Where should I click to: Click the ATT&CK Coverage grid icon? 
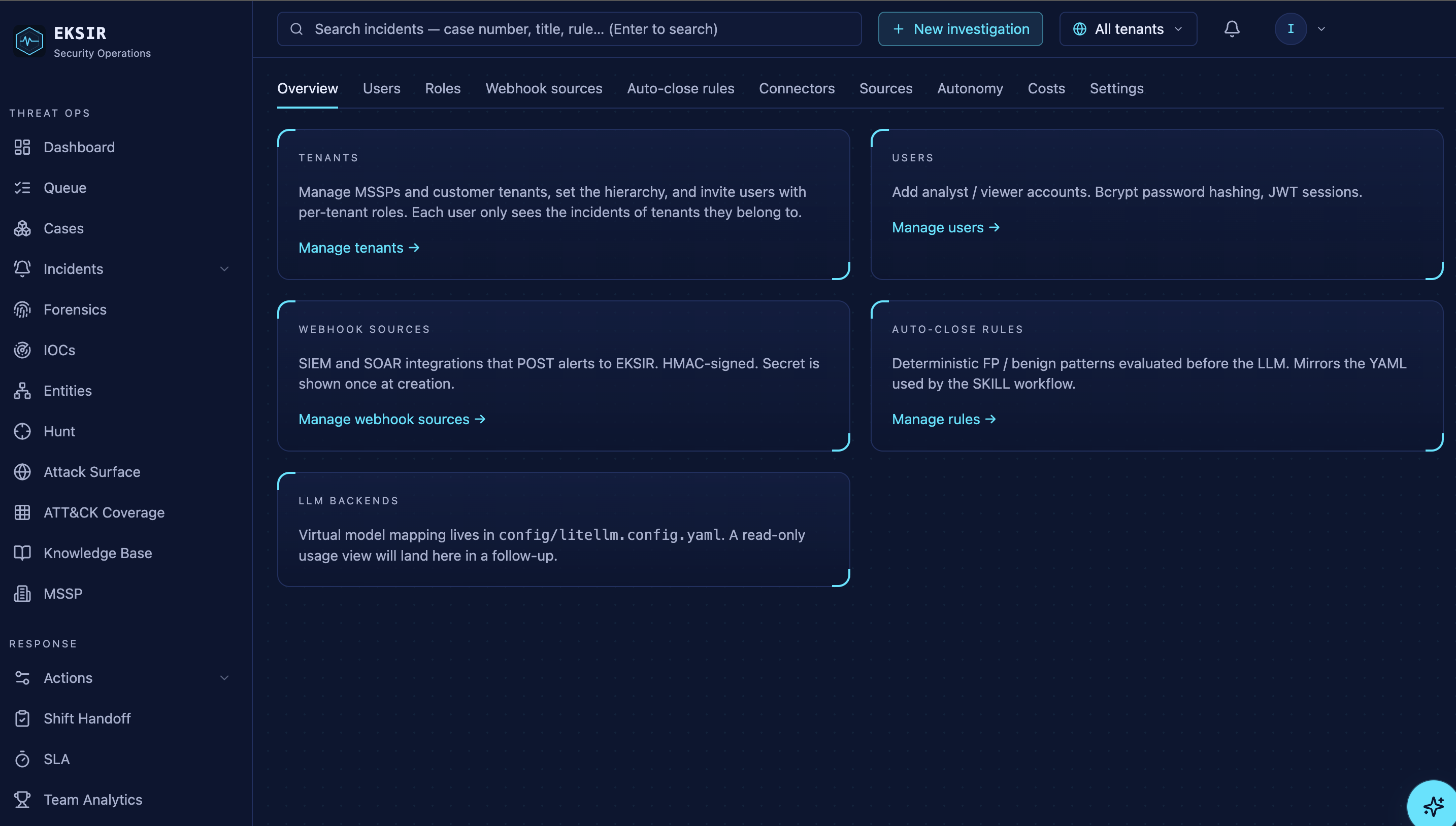pyautogui.click(x=22, y=512)
